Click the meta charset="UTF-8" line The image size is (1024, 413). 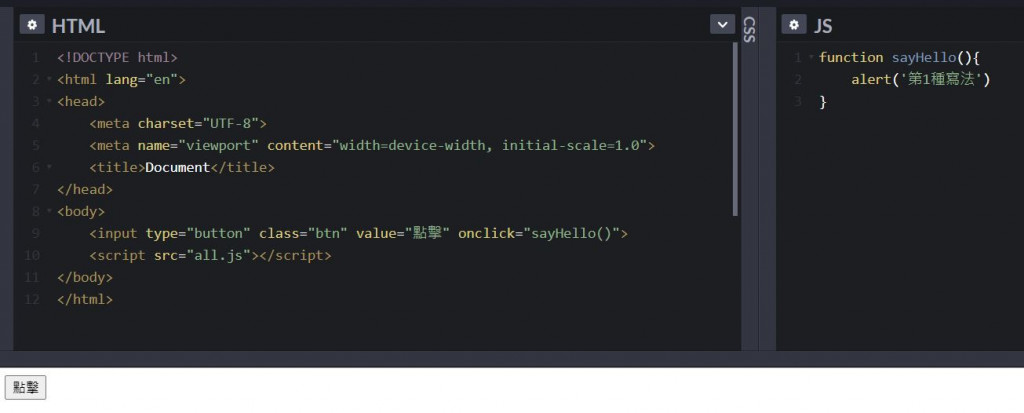pos(178,124)
